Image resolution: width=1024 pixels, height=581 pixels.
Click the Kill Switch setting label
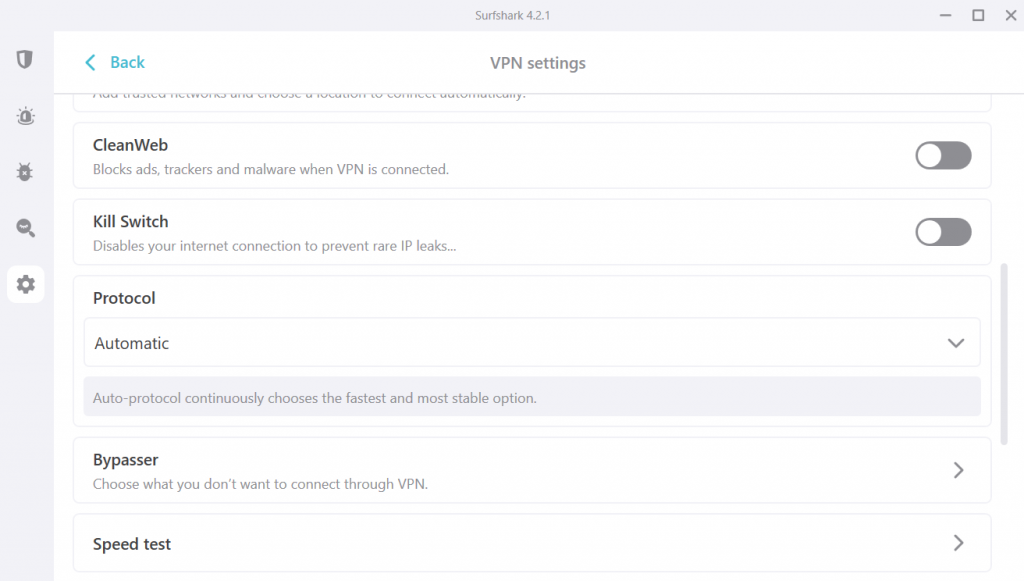[130, 221]
